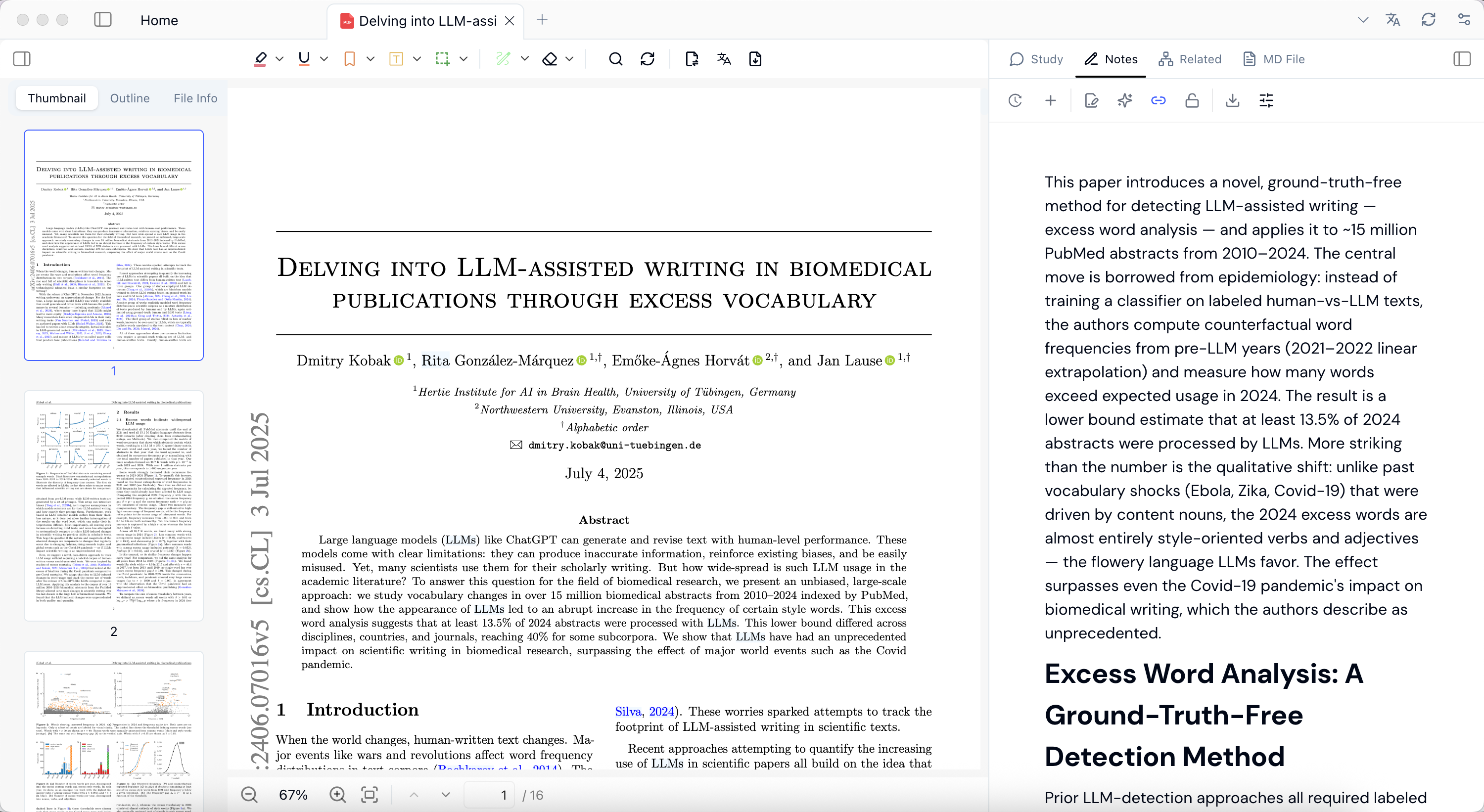Image resolution: width=1484 pixels, height=812 pixels.
Task: Toggle the left thumbnail panel
Action: pos(22,59)
